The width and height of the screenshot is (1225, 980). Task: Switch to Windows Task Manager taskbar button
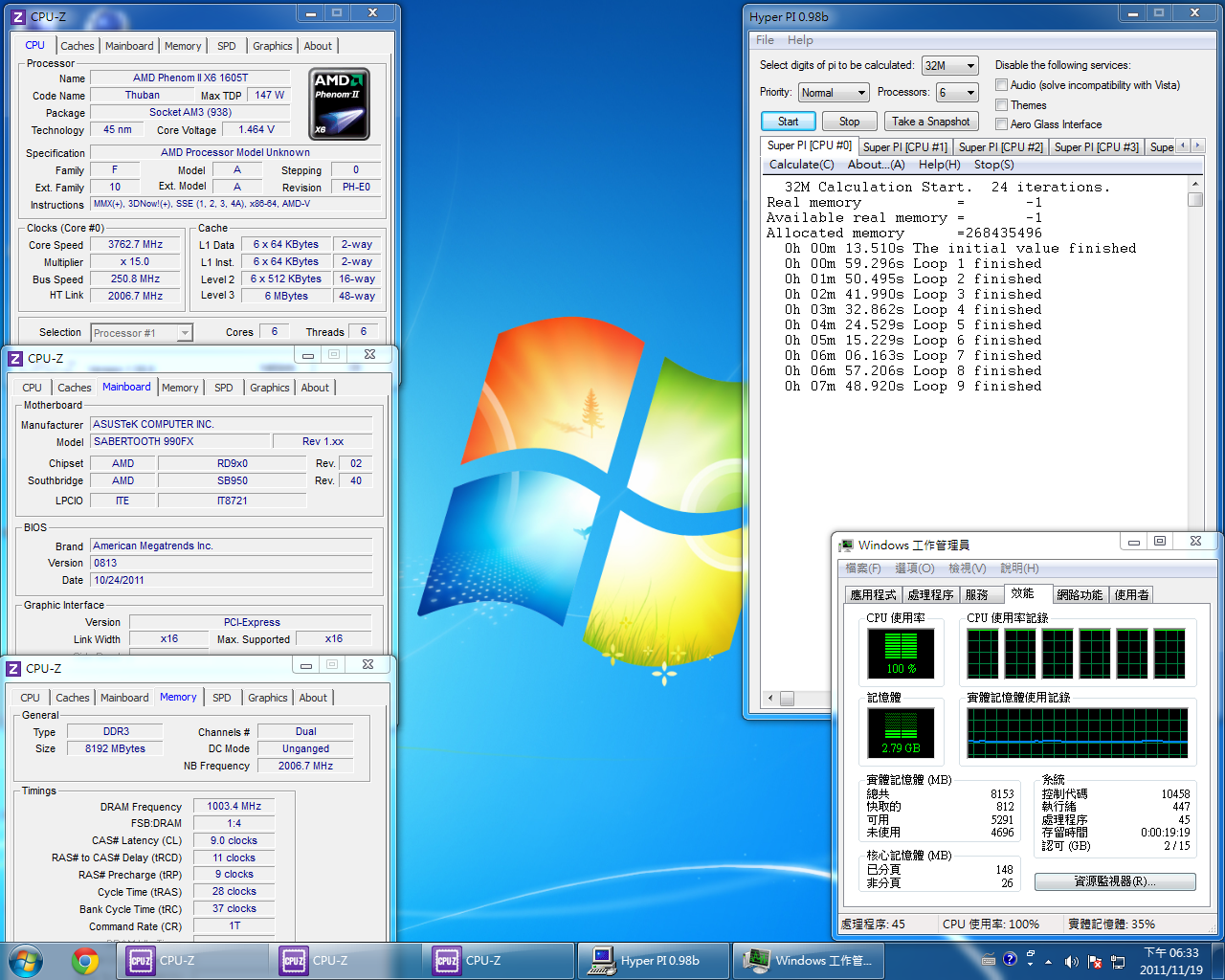[x=809, y=961]
